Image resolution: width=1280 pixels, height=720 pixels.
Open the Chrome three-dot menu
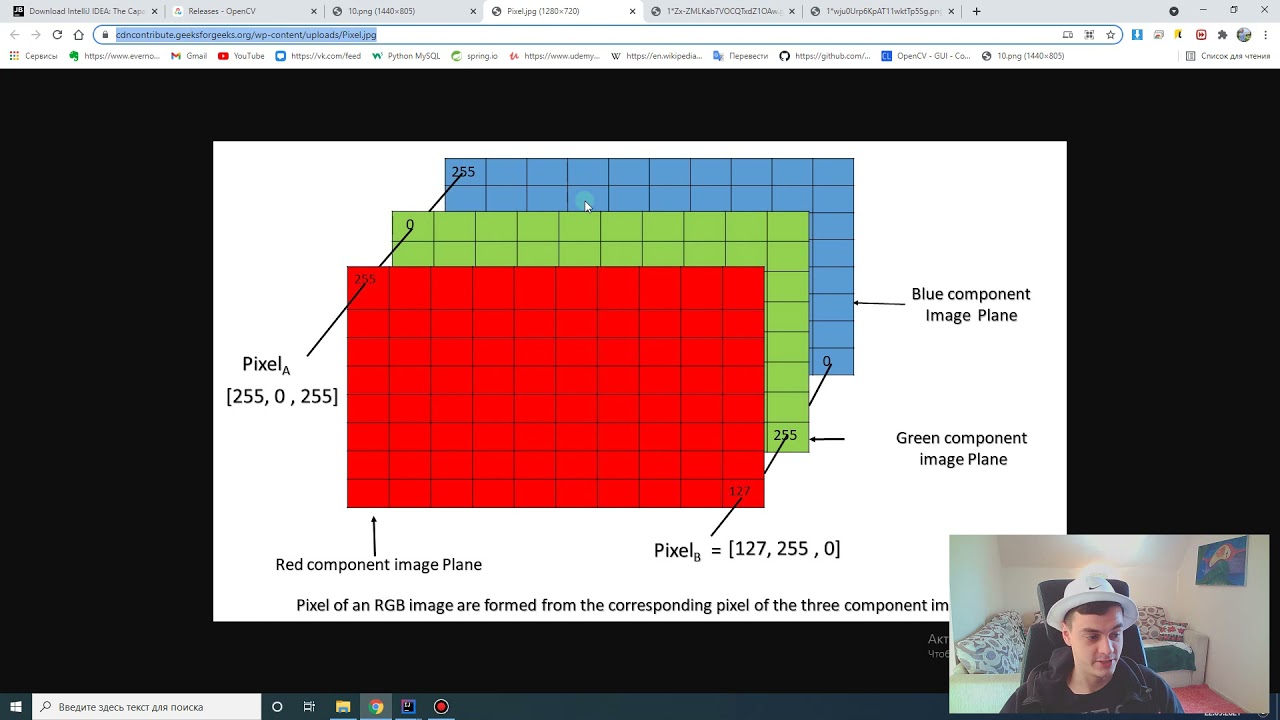click(x=1265, y=34)
